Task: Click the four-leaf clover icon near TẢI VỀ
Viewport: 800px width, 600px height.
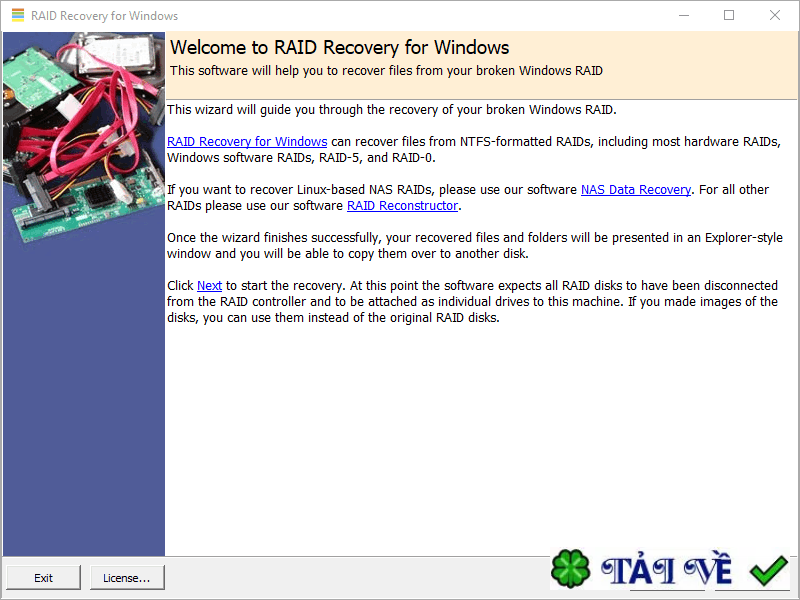Action: point(572,570)
